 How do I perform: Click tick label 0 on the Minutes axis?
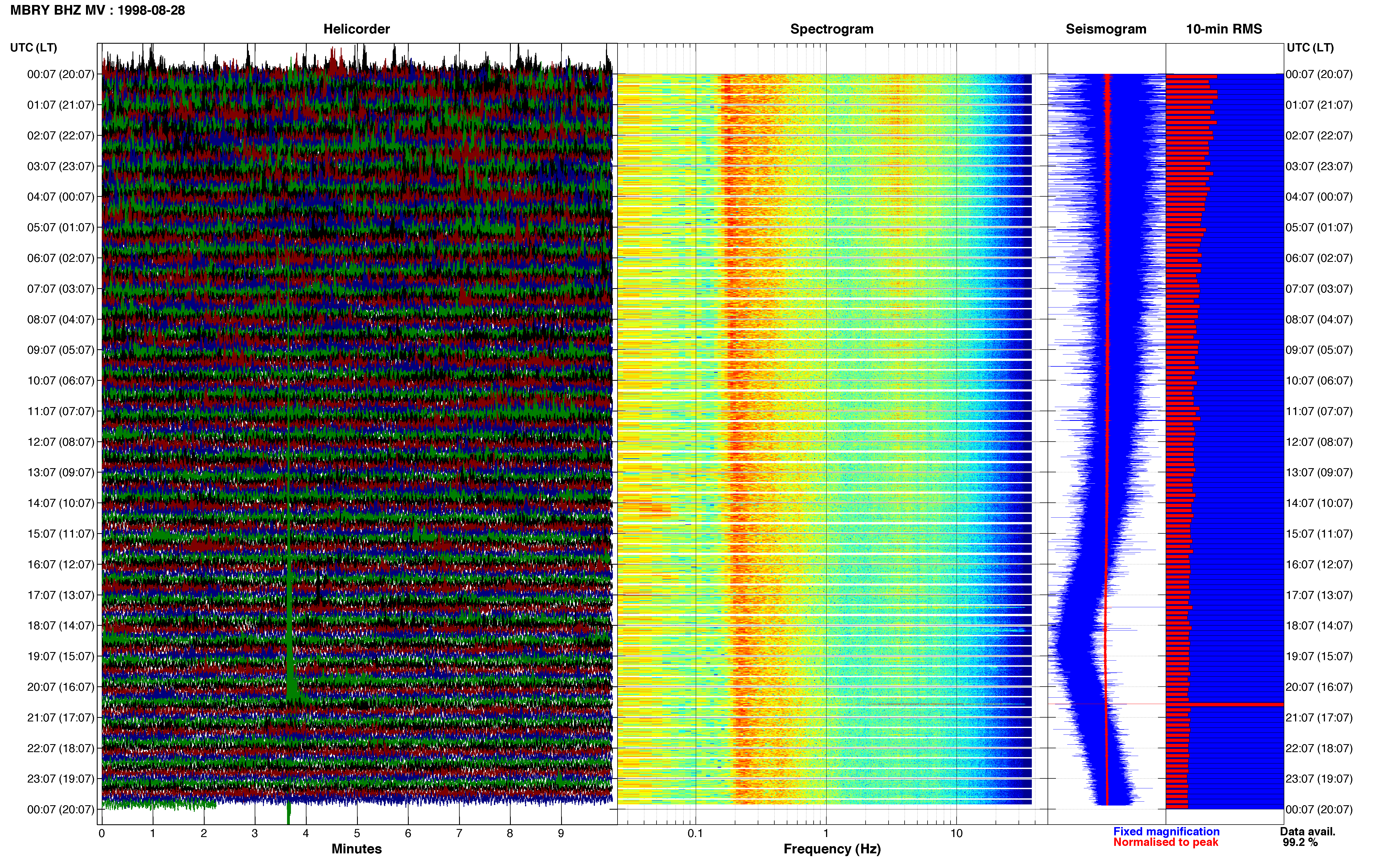[x=101, y=833]
